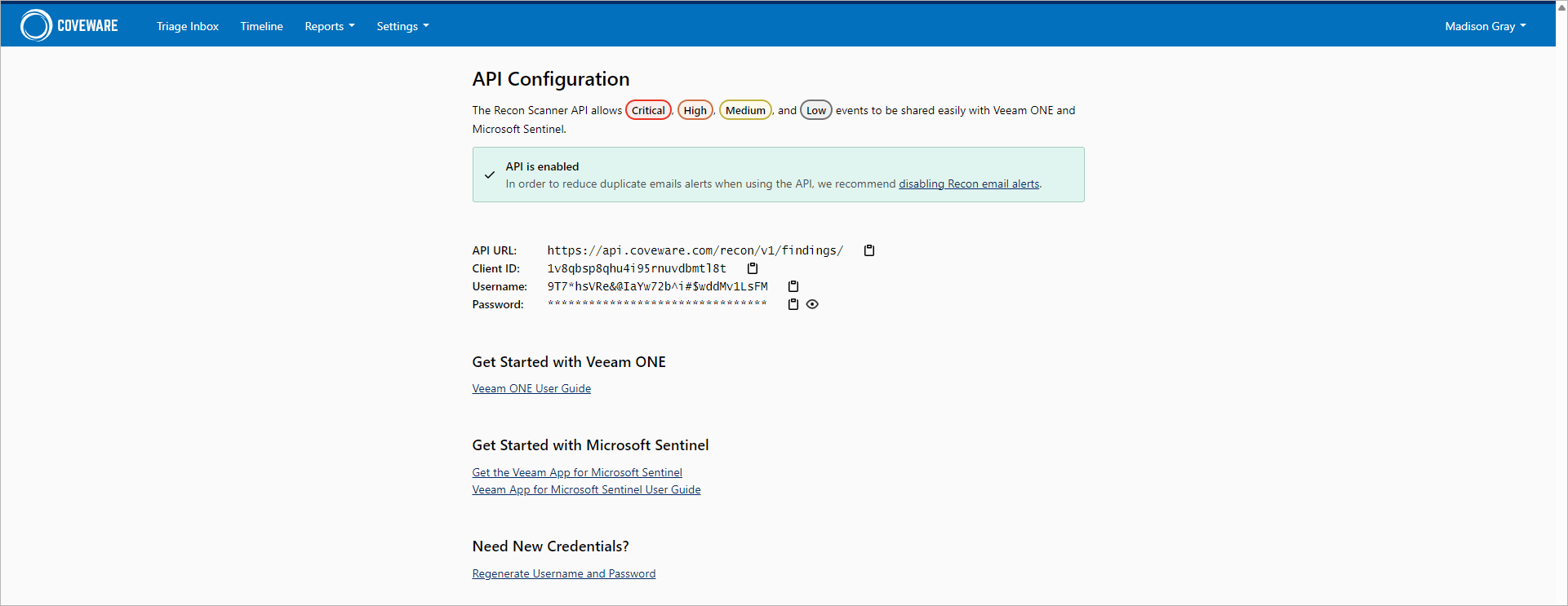
Task: Click the Coveware logo
Action: [x=69, y=26]
